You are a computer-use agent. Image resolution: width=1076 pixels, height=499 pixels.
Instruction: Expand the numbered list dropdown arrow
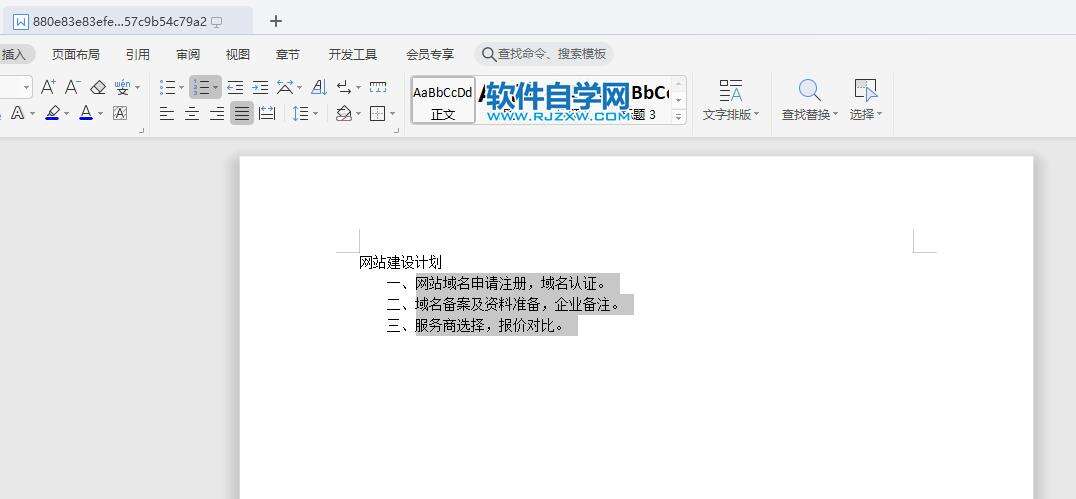(215, 87)
